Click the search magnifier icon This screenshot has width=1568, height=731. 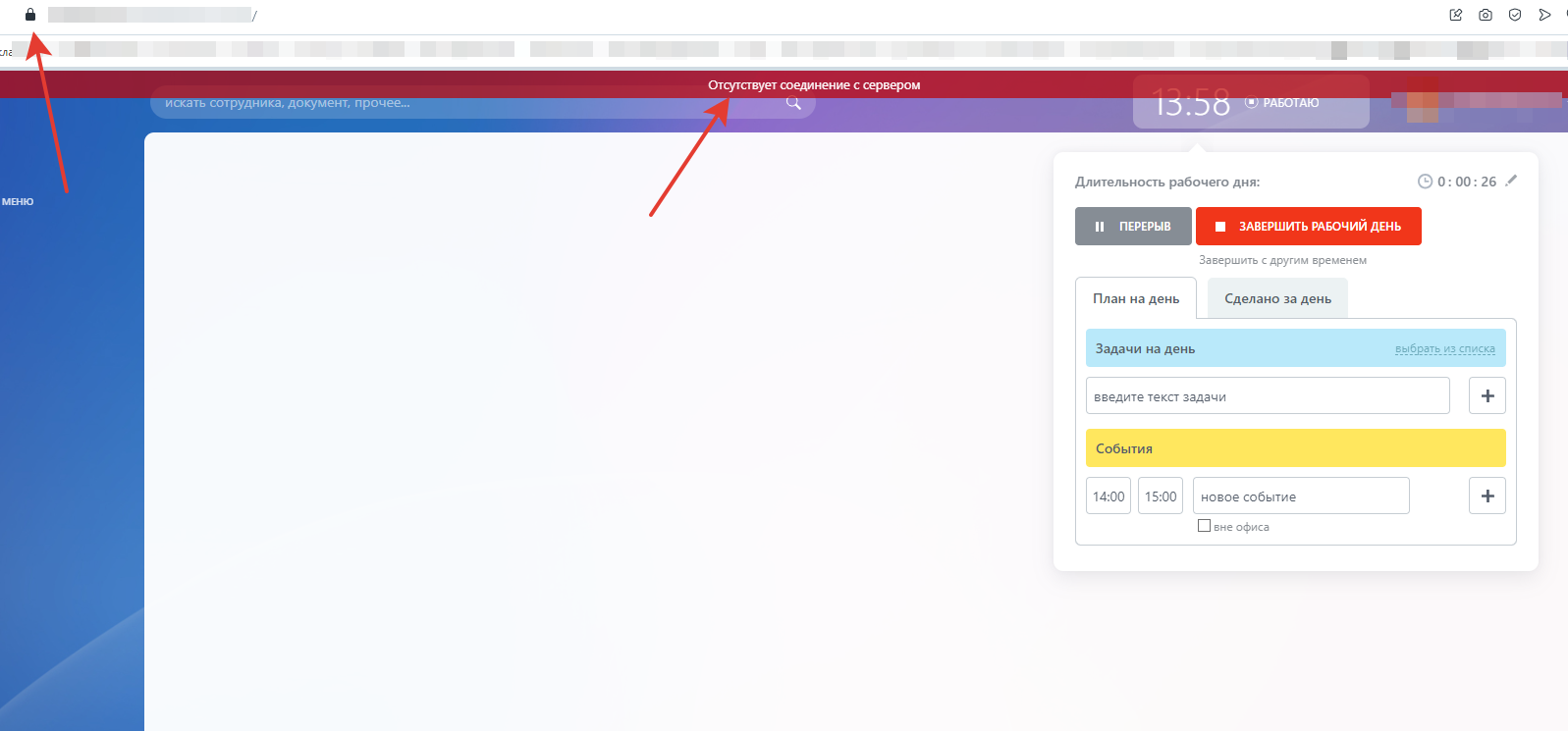click(793, 103)
